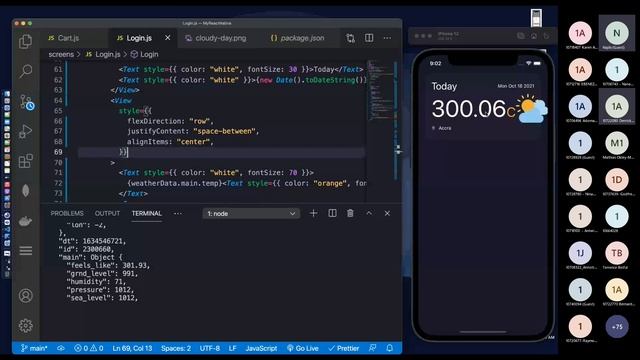Open the Docker whale icon view
640x360 pixels.
point(25,221)
